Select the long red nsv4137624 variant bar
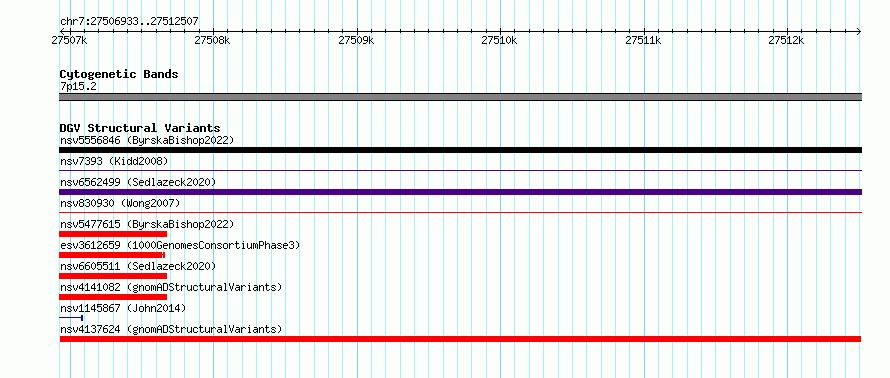 tap(460, 339)
